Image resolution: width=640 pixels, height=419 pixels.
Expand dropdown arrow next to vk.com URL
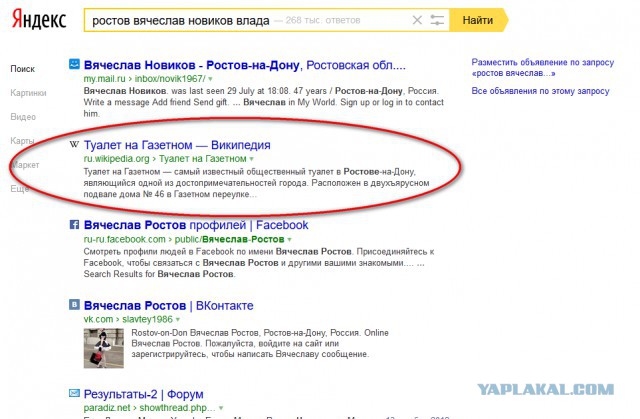178,319
